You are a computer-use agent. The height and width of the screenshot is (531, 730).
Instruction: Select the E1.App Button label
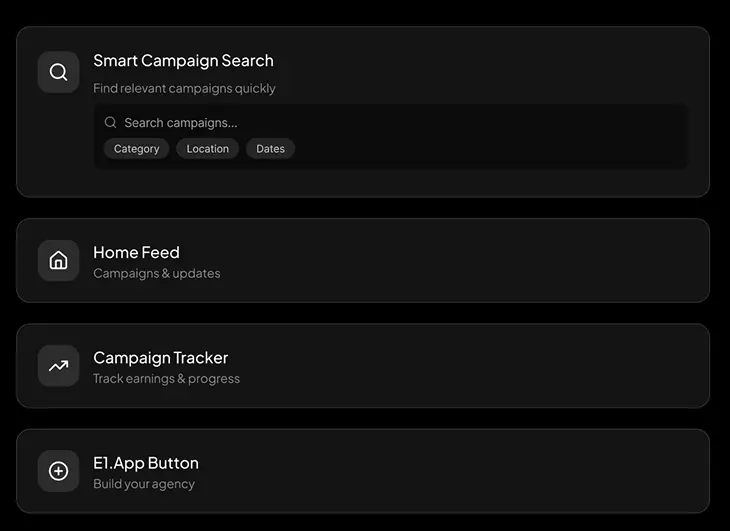pos(146,463)
